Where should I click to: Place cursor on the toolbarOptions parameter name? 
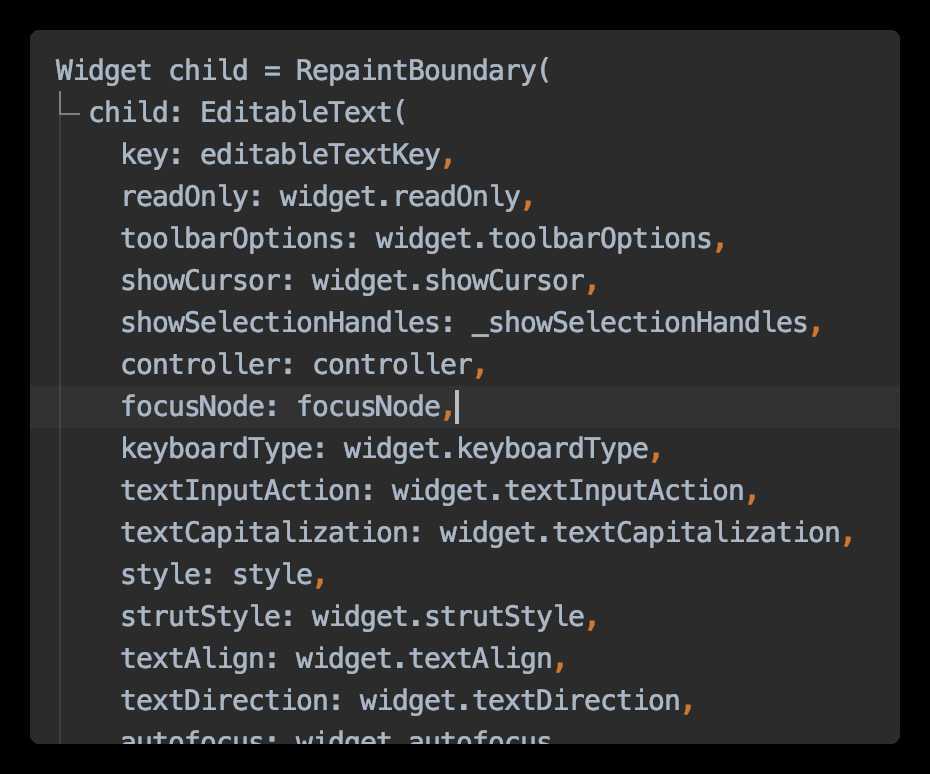point(232,239)
